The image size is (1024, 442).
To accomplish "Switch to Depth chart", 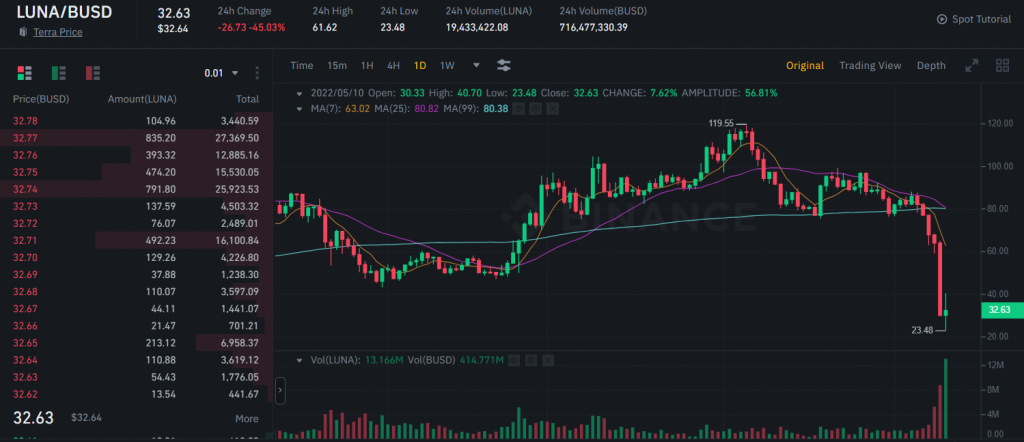I will 931,65.
